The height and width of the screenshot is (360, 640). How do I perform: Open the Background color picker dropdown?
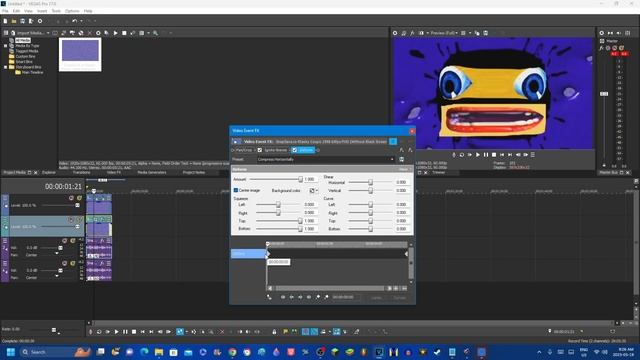[317, 191]
